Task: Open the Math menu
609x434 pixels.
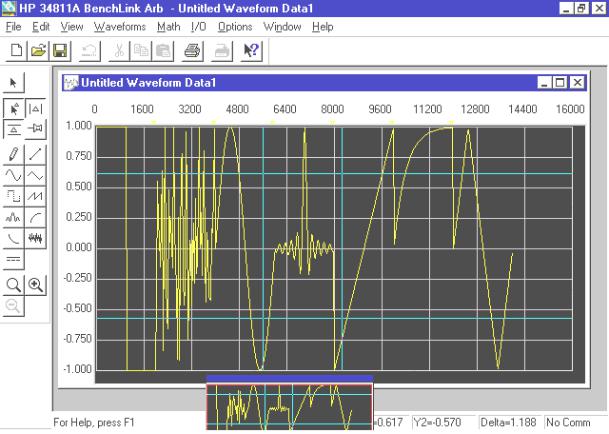Action: tap(169, 27)
